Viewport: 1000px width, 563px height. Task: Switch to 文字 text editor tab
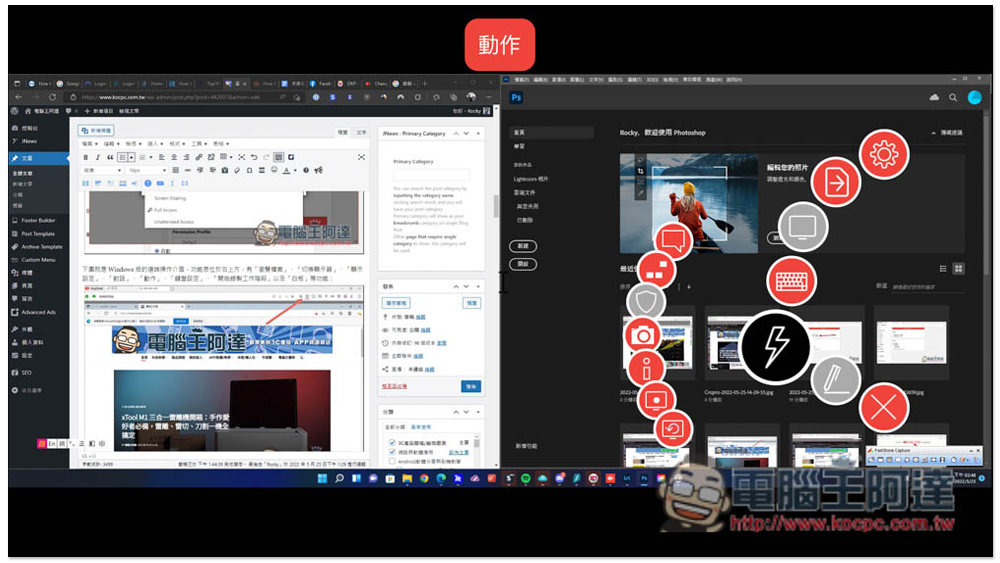click(362, 132)
